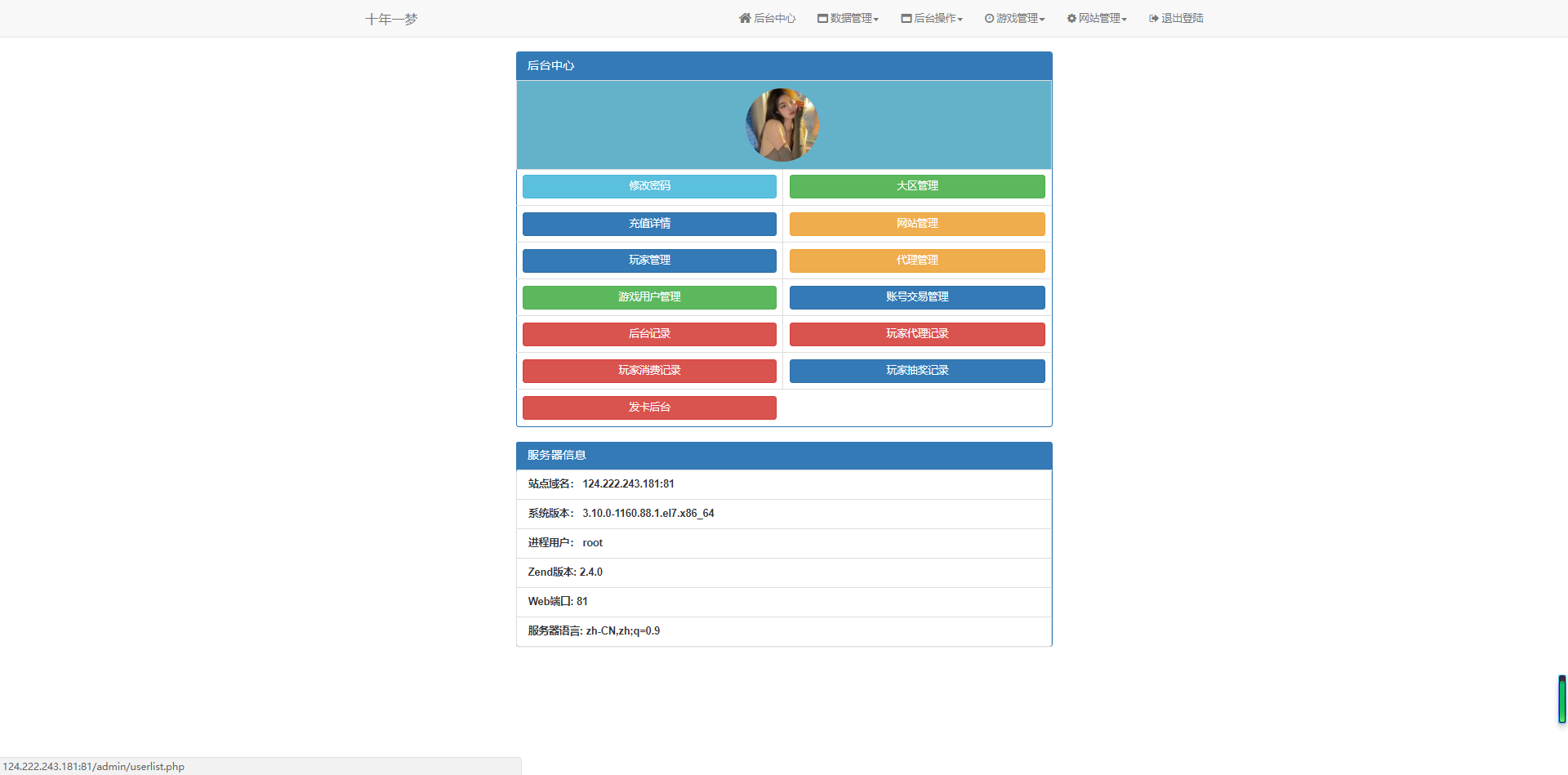
Task: Click the 十年一梦 site brand link
Action: pos(391,19)
